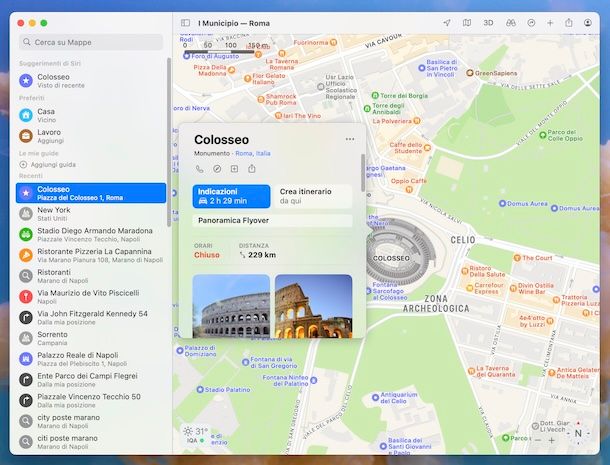
Task: Open Palazzo Reale di Napoli entry
Action: [91, 359]
